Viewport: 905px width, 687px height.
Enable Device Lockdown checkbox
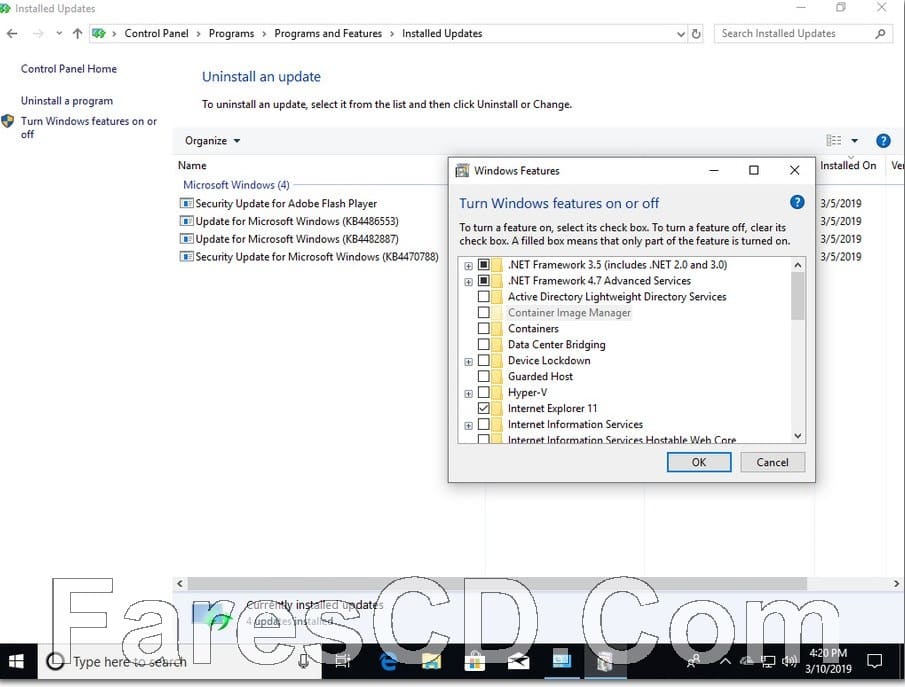pos(484,360)
